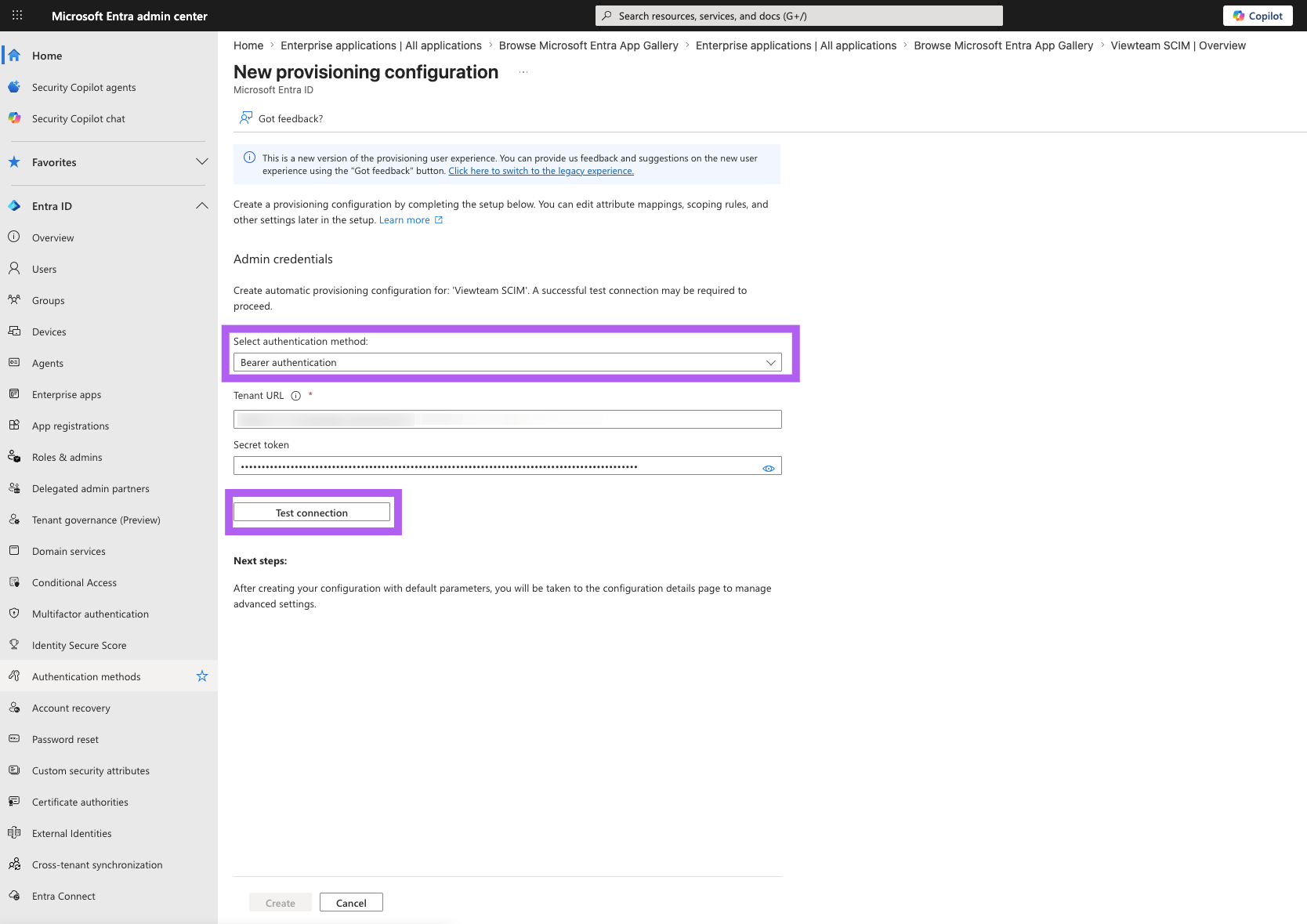This screenshot has width=1307, height=924.
Task: Toggle favorite star for Authentication methods
Action: [x=202, y=676]
